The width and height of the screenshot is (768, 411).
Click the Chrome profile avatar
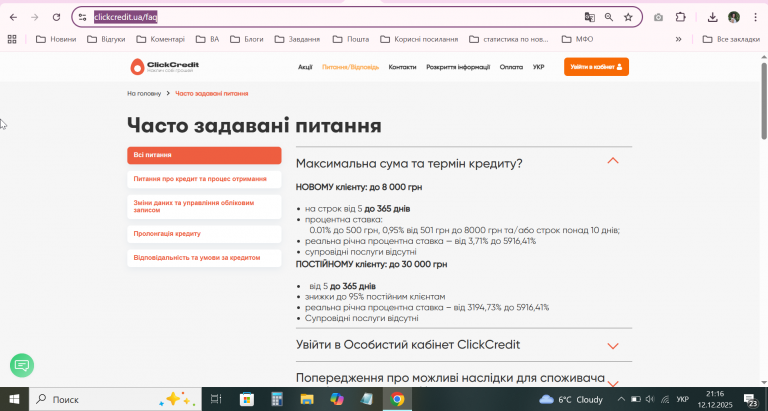[x=734, y=17]
